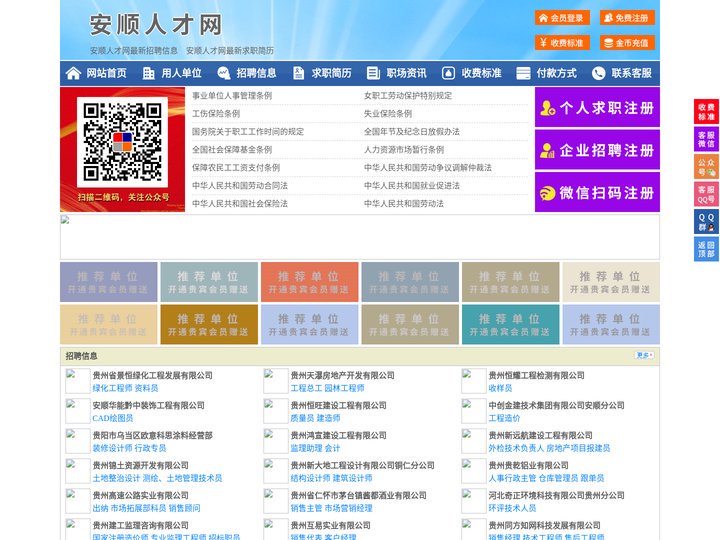Image resolution: width=720 pixels, height=540 pixels.
Task: Click the document icon beside 求职简历
Action: [x=298, y=73]
